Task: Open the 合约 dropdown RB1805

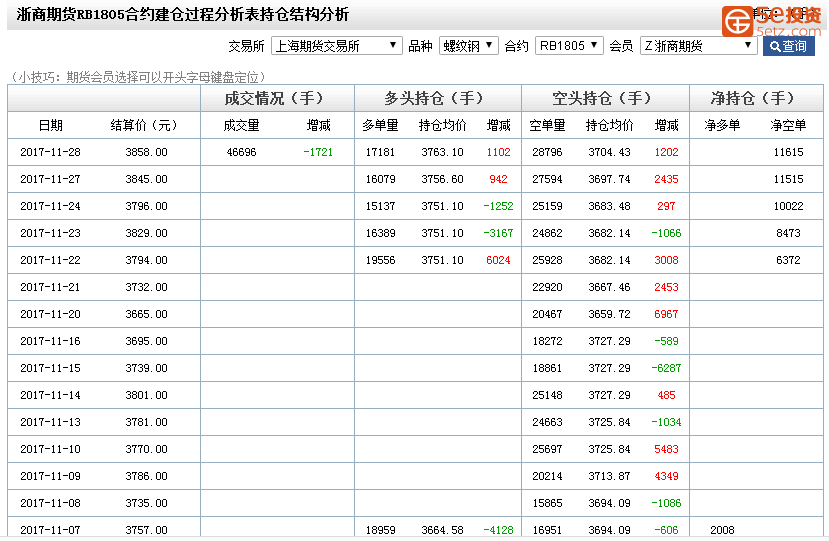Action: tap(569, 46)
